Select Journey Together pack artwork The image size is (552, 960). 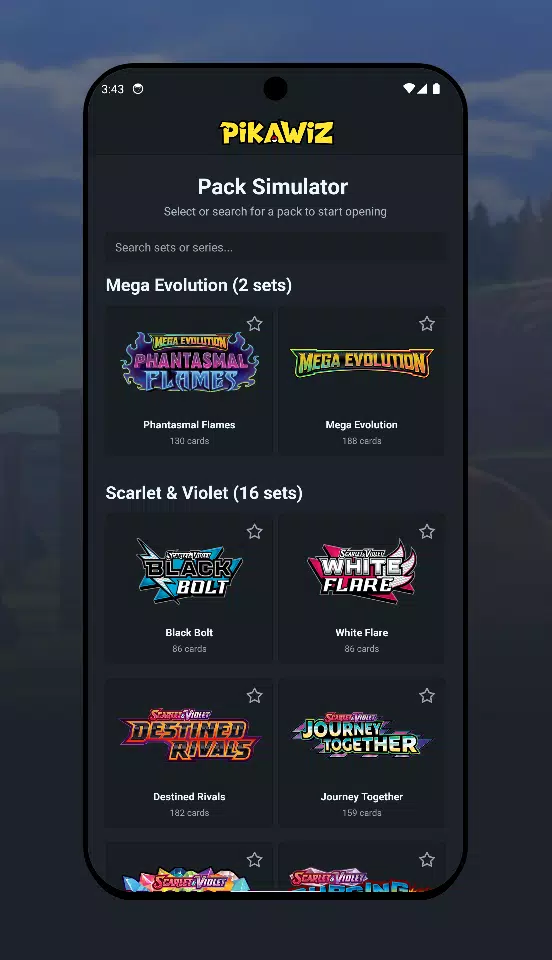click(362, 735)
